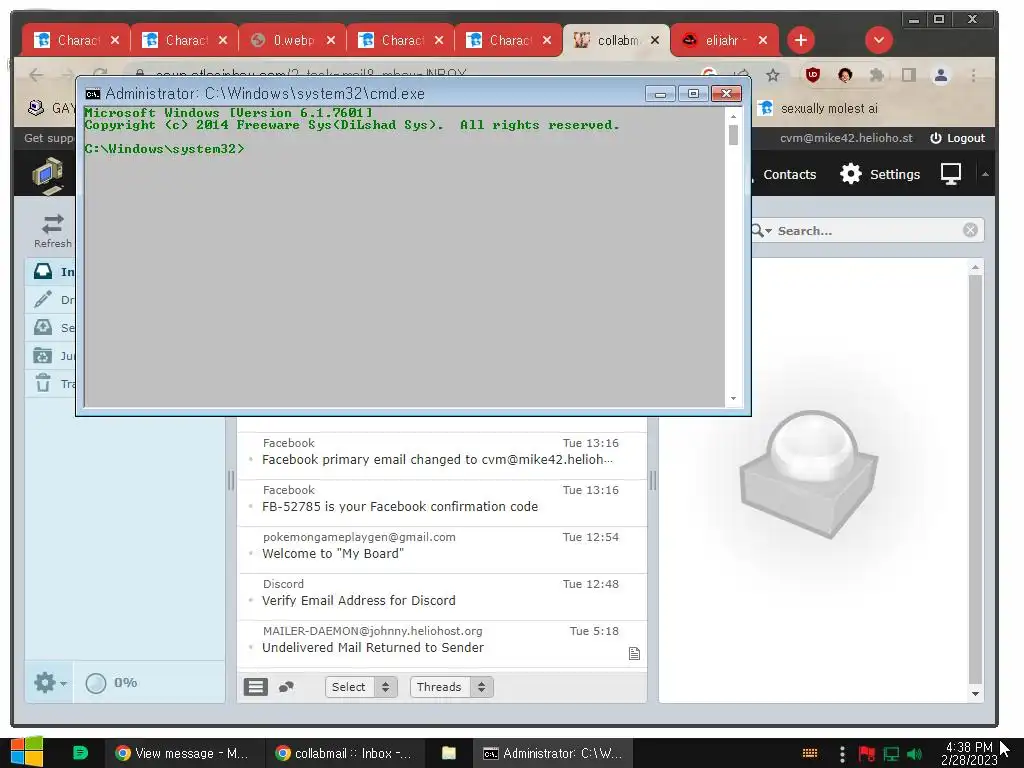Open the Junk folder icon
This screenshot has height=768, width=1024.
click(43, 355)
